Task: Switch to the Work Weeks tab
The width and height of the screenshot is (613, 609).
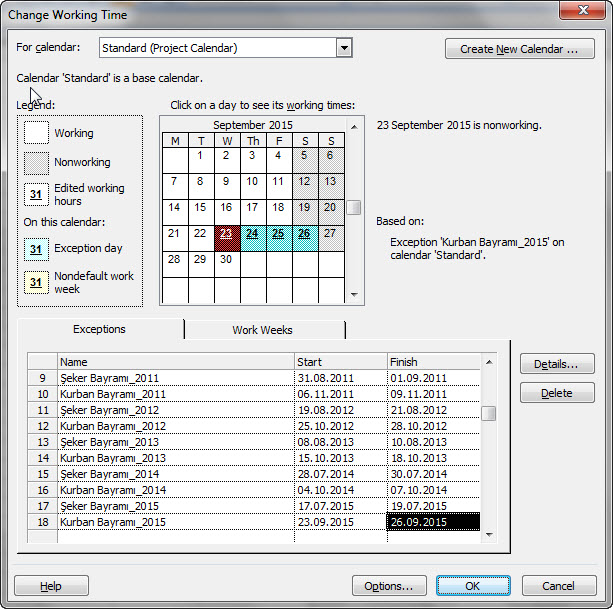Action: [262, 330]
